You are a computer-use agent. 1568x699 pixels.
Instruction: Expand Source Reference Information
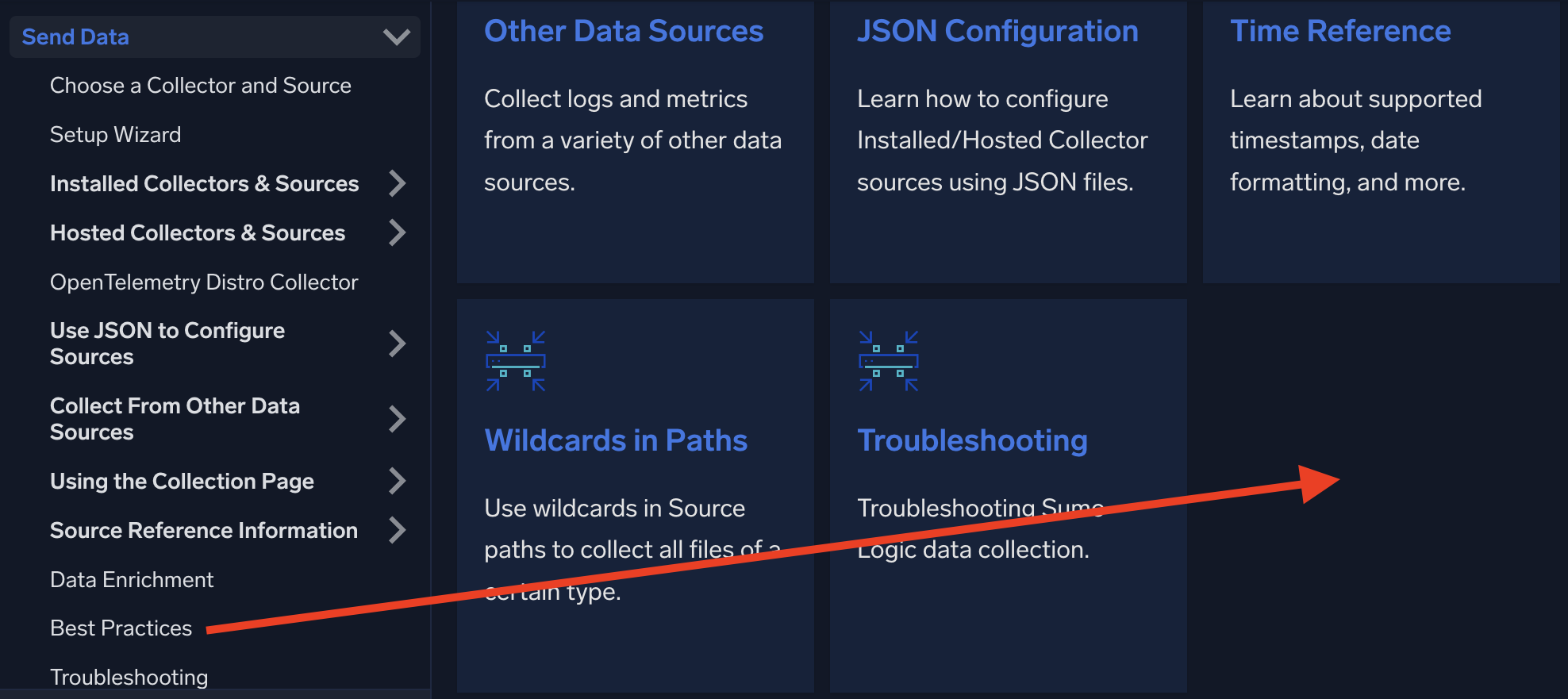397,530
